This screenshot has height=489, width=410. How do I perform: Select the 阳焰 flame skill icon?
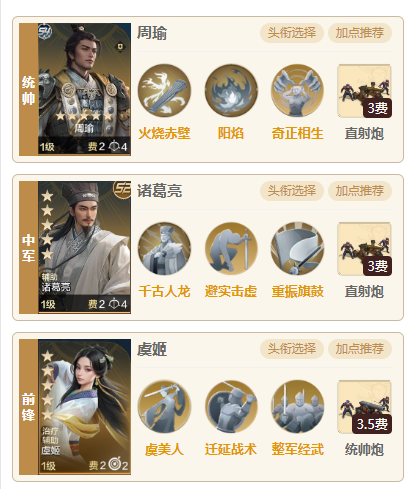pos(231,91)
